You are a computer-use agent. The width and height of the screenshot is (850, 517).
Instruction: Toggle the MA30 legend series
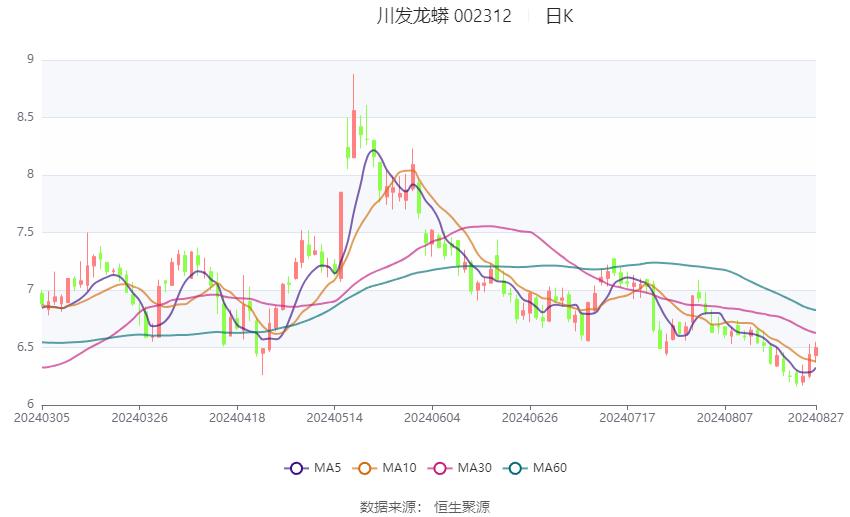tap(460, 468)
